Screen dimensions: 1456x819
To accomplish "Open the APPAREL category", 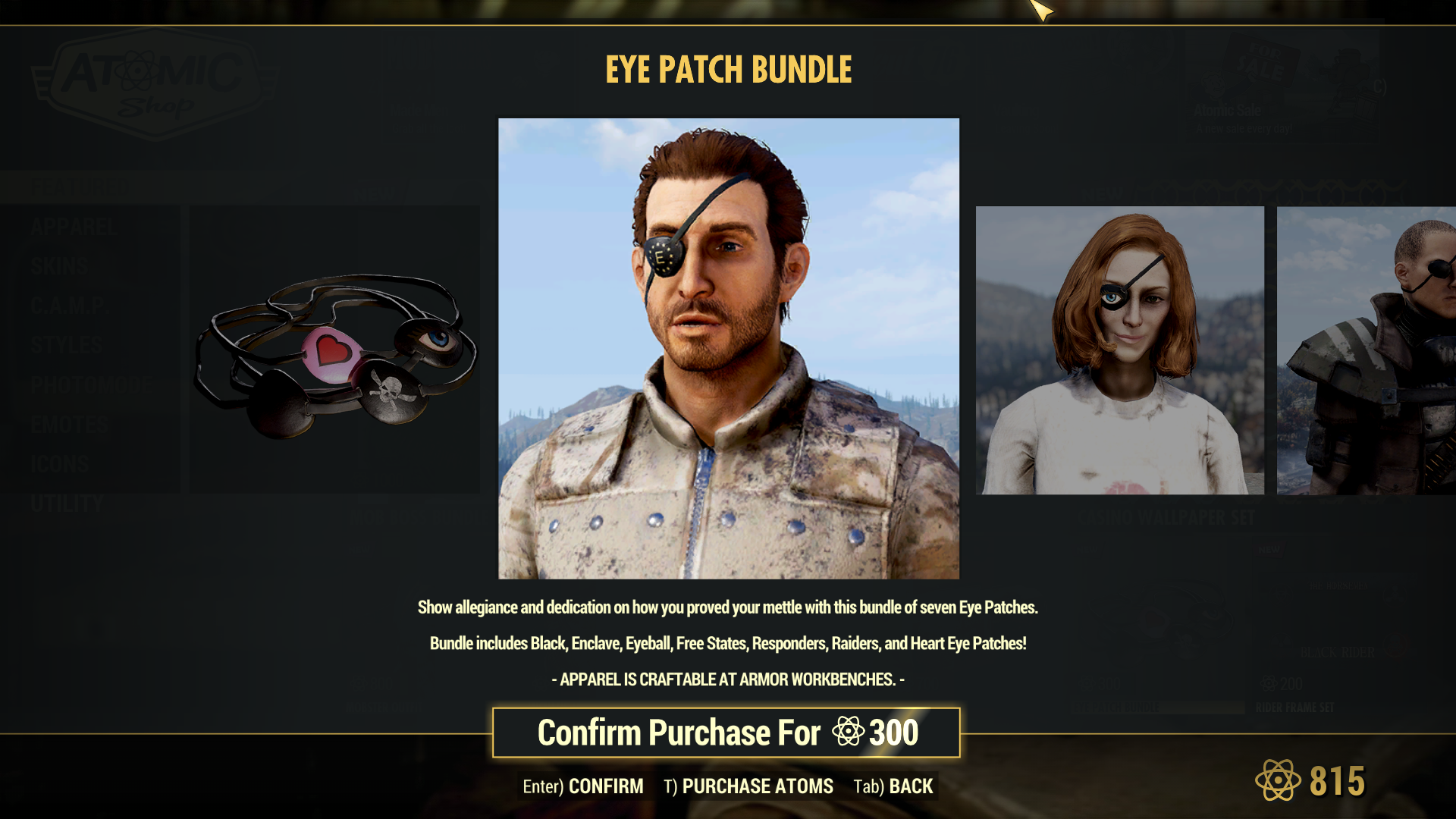I will click(74, 227).
